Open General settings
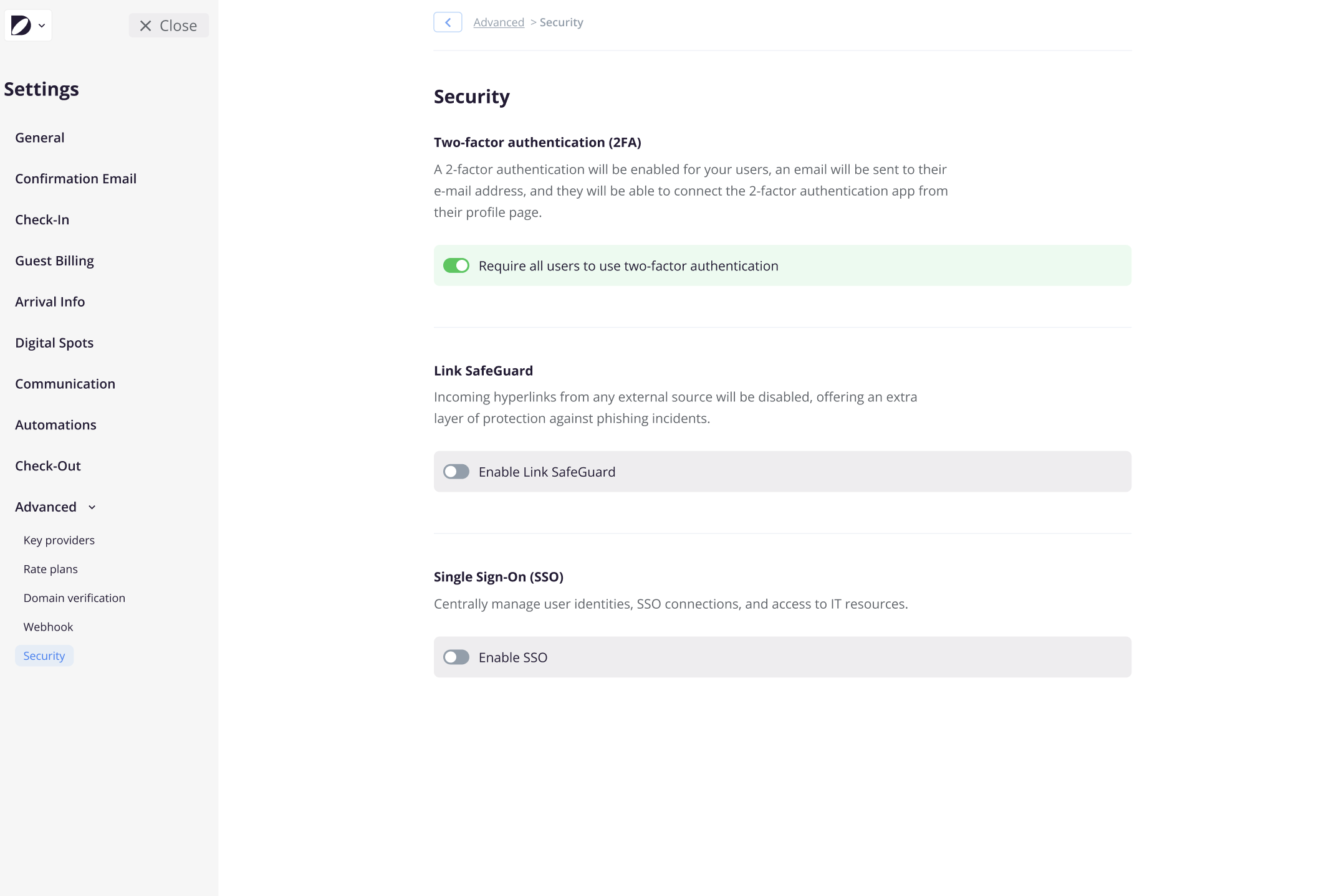 [40, 138]
